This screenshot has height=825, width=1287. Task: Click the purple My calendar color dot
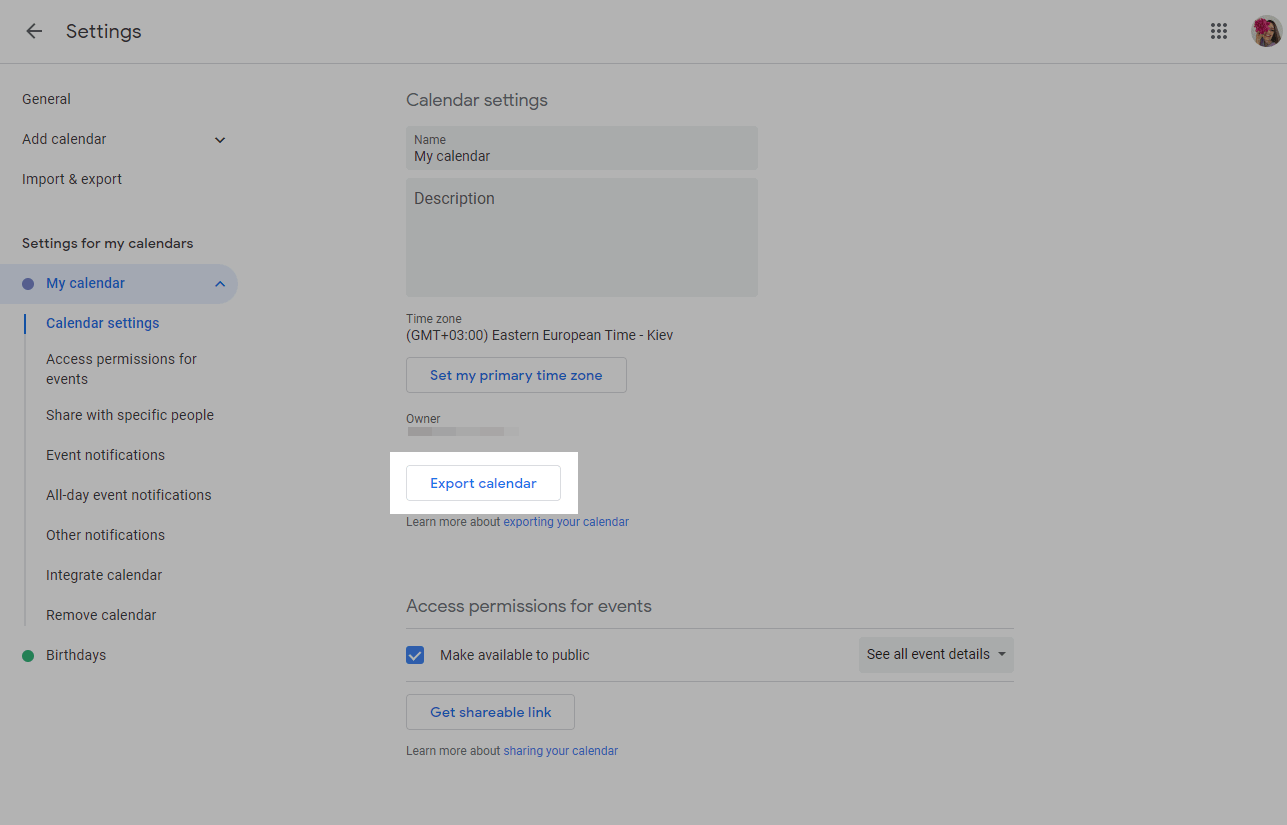(28, 284)
